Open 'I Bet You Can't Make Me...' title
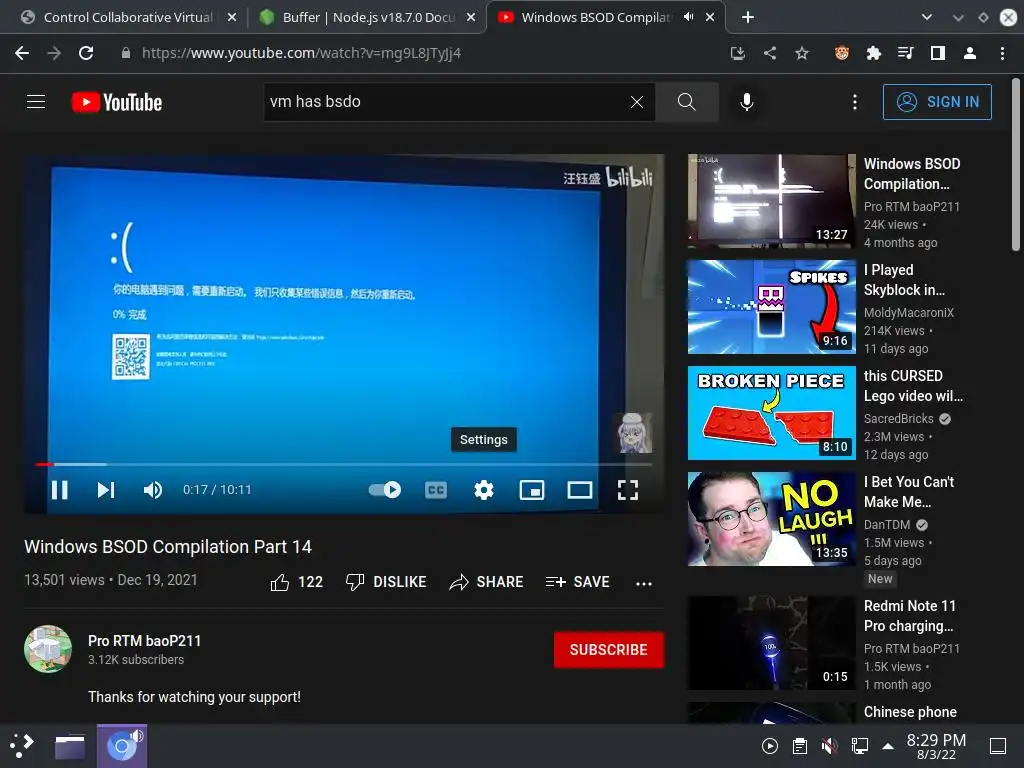 pos(908,492)
